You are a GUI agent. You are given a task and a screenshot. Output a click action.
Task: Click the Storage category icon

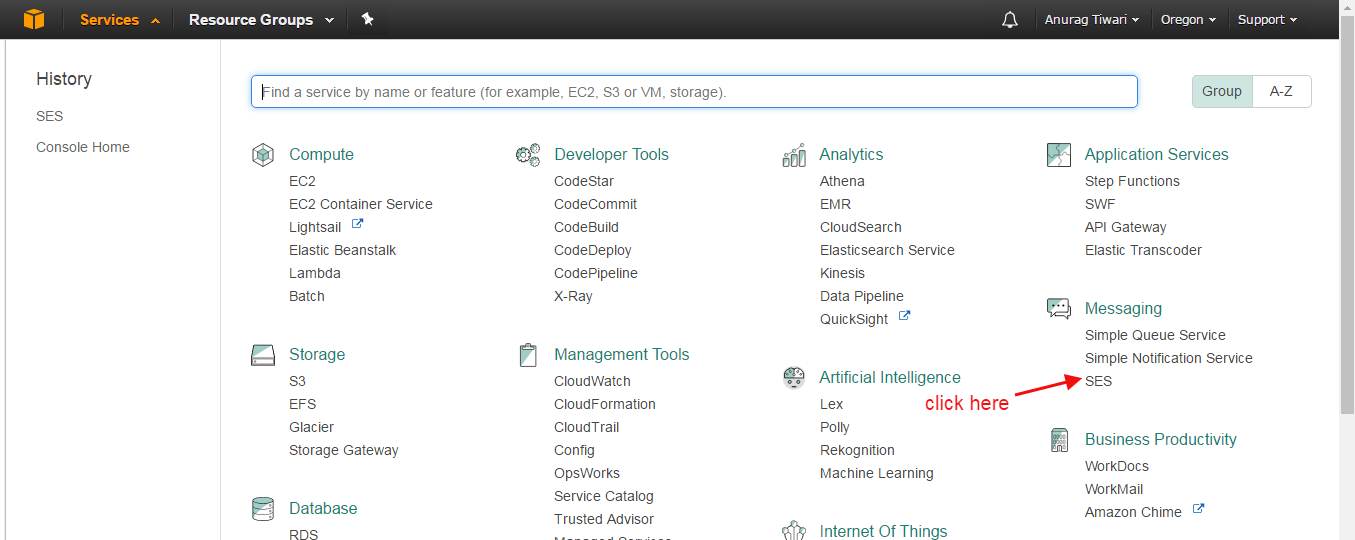coord(262,355)
